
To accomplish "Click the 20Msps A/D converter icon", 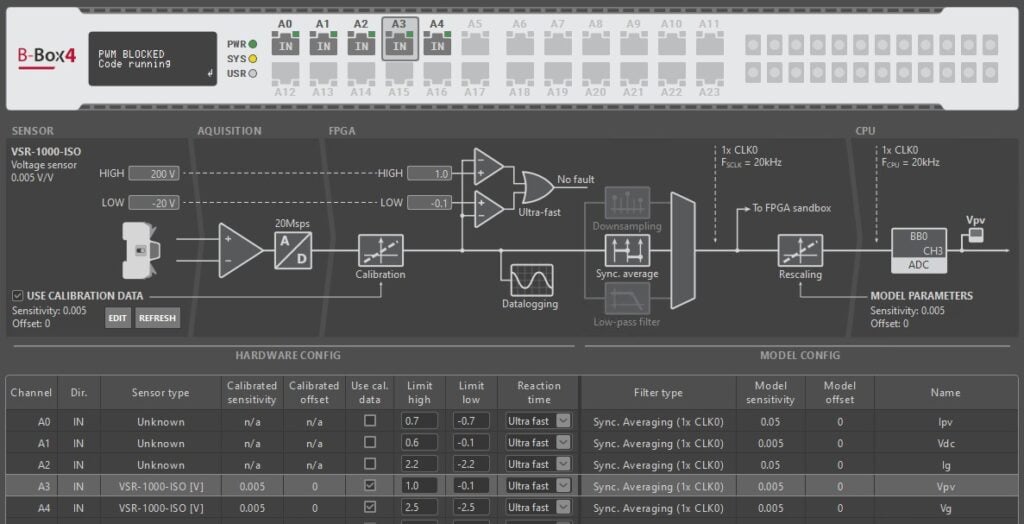I will (x=294, y=250).
